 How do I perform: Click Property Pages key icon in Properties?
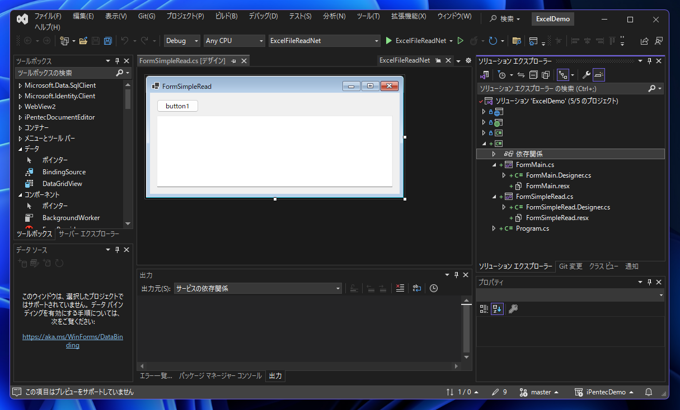tap(513, 309)
